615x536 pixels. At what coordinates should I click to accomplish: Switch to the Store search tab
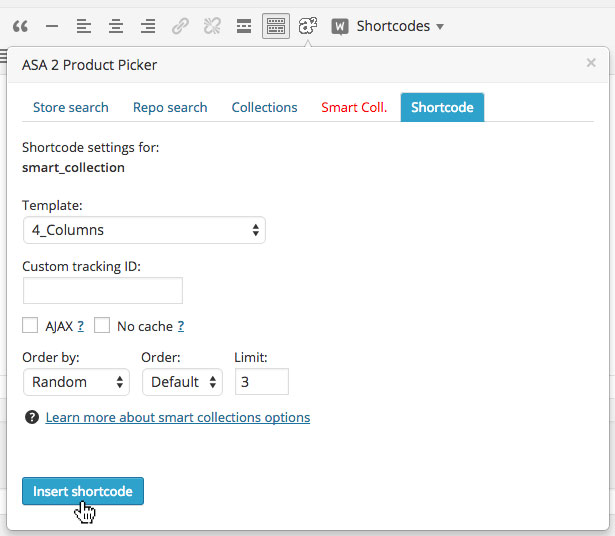coord(71,107)
